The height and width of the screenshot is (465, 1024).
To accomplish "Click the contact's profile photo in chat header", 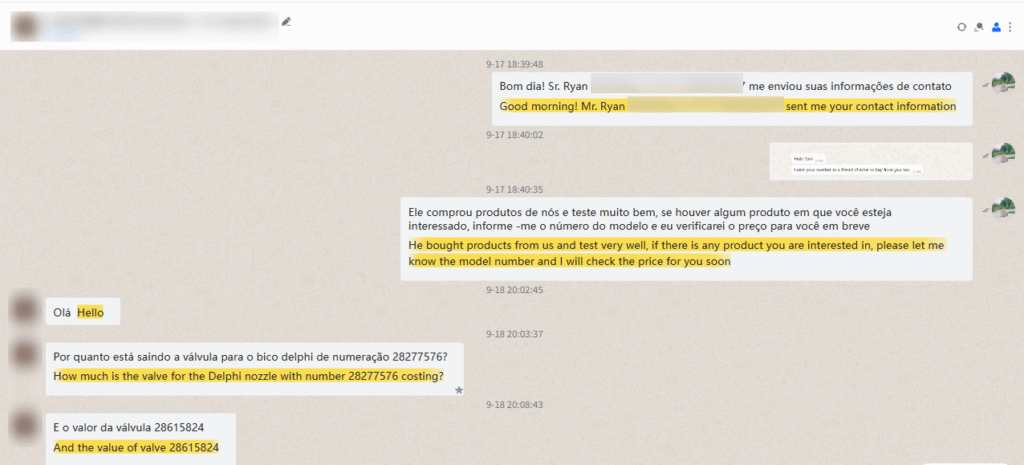I will pos(27,26).
